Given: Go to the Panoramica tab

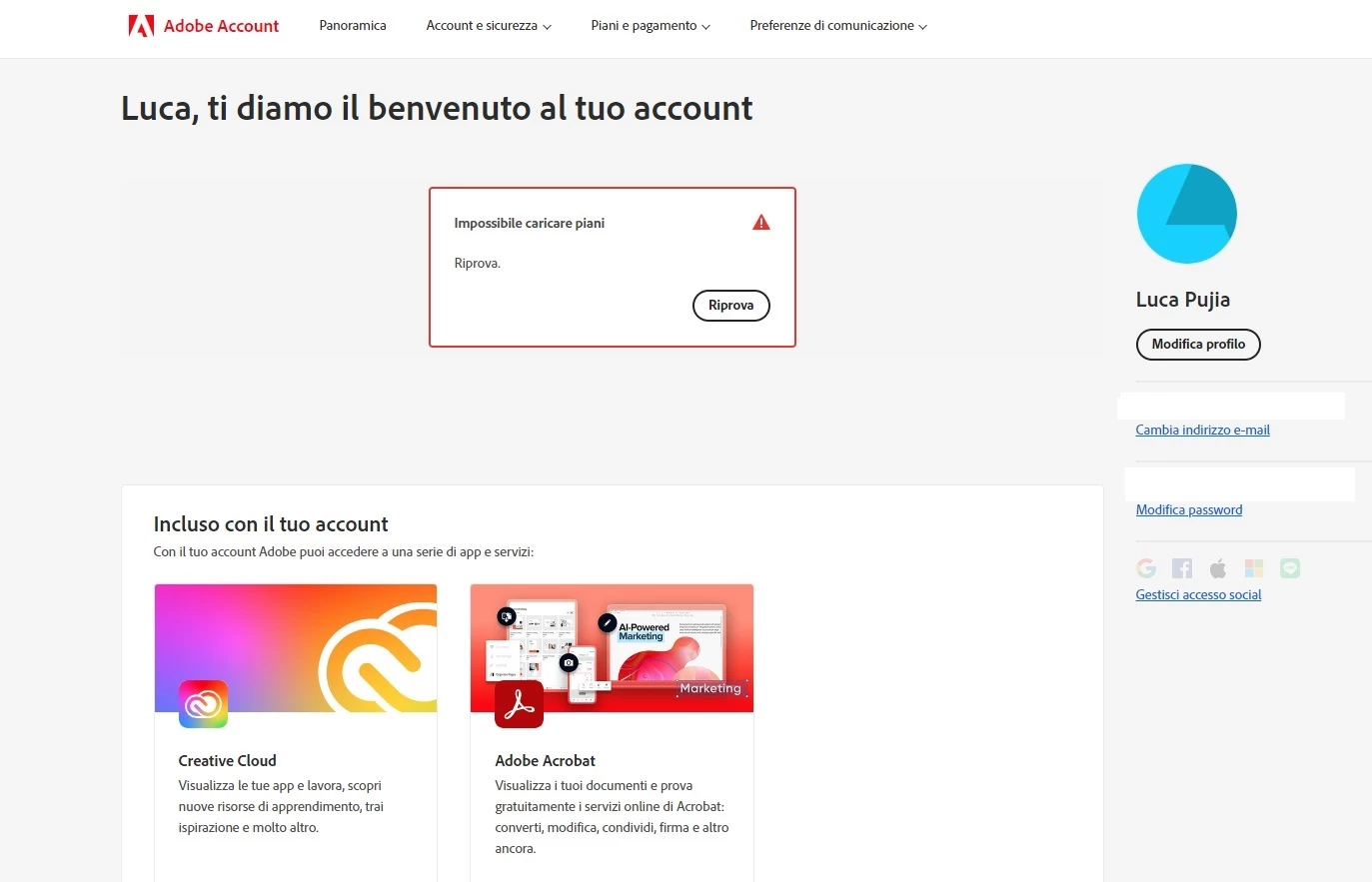Looking at the screenshot, I should point(353,26).
